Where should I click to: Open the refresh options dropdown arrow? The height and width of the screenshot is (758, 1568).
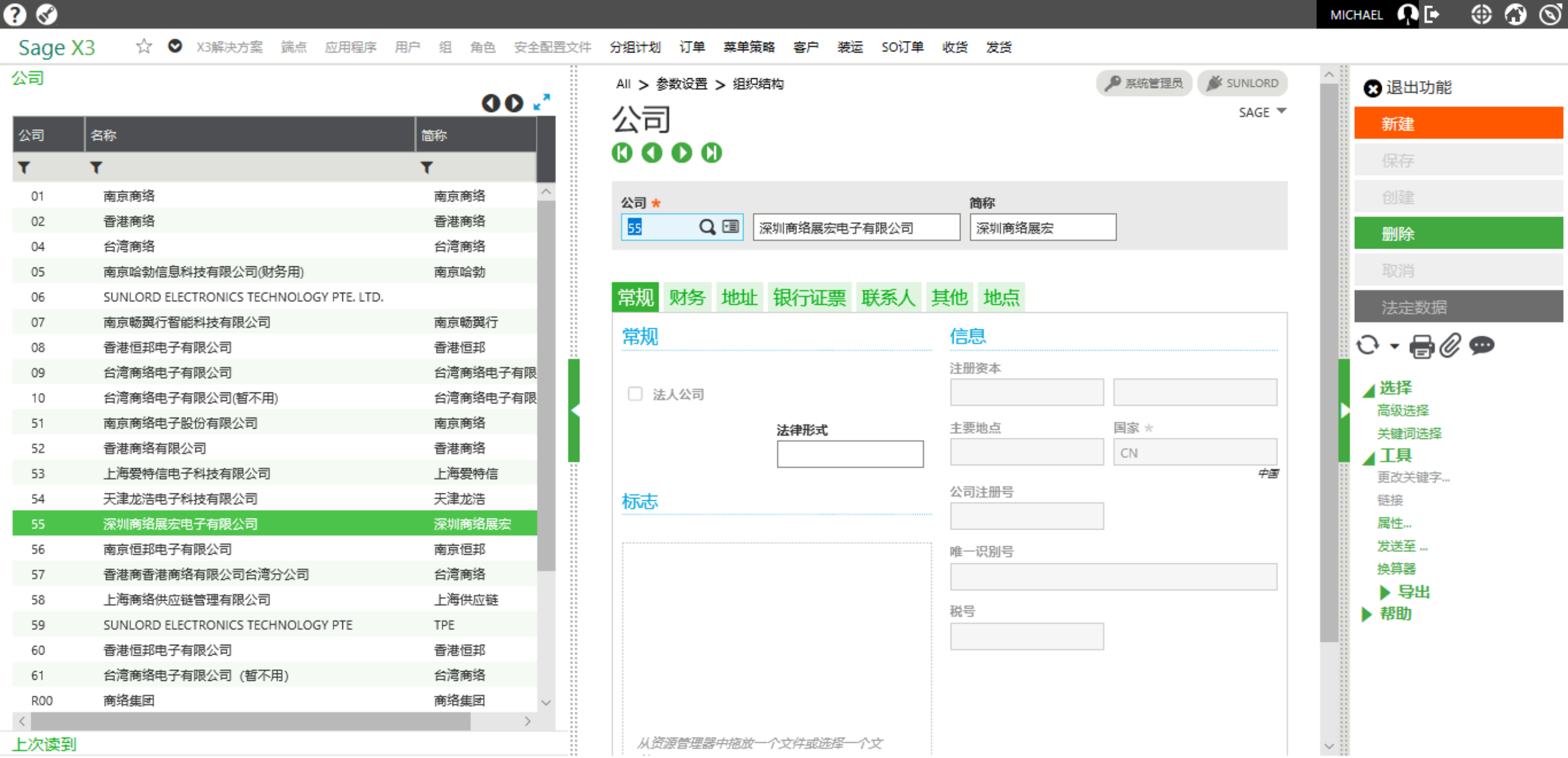pyautogui.click(x=1395, y=346)
